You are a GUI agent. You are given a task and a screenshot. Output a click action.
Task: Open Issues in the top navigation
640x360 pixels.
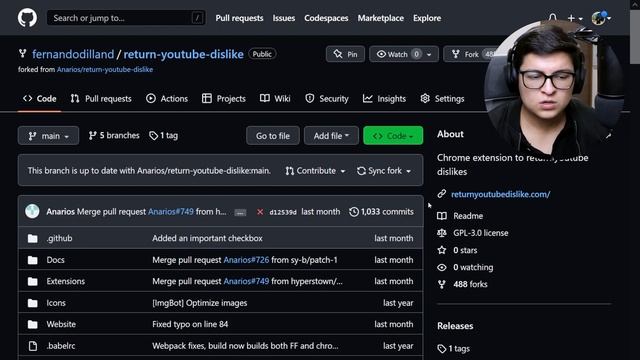(284, 18)
